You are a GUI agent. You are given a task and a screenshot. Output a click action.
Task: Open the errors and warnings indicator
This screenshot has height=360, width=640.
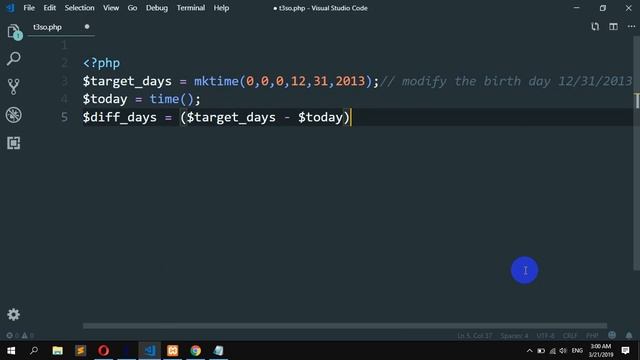click(x=20, y=336)
